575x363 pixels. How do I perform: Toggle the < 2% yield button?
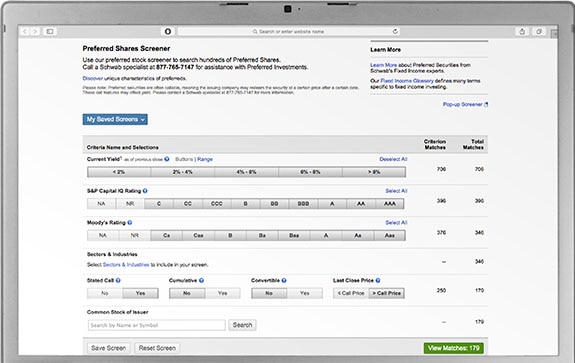pos(119,172)
